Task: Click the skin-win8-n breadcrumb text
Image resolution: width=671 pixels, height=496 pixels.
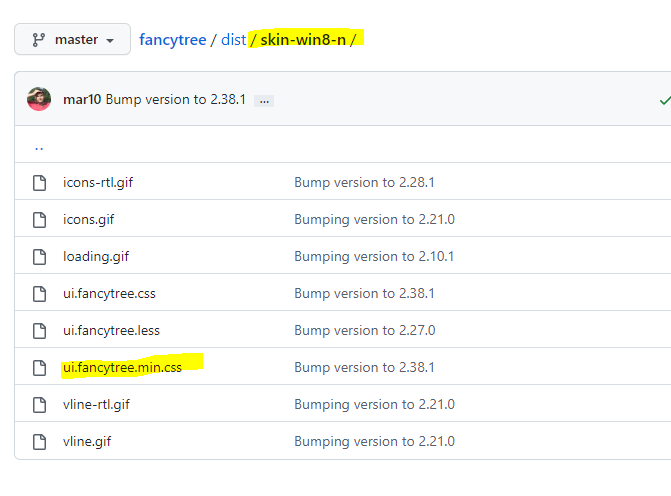Action: coord(303,40)
